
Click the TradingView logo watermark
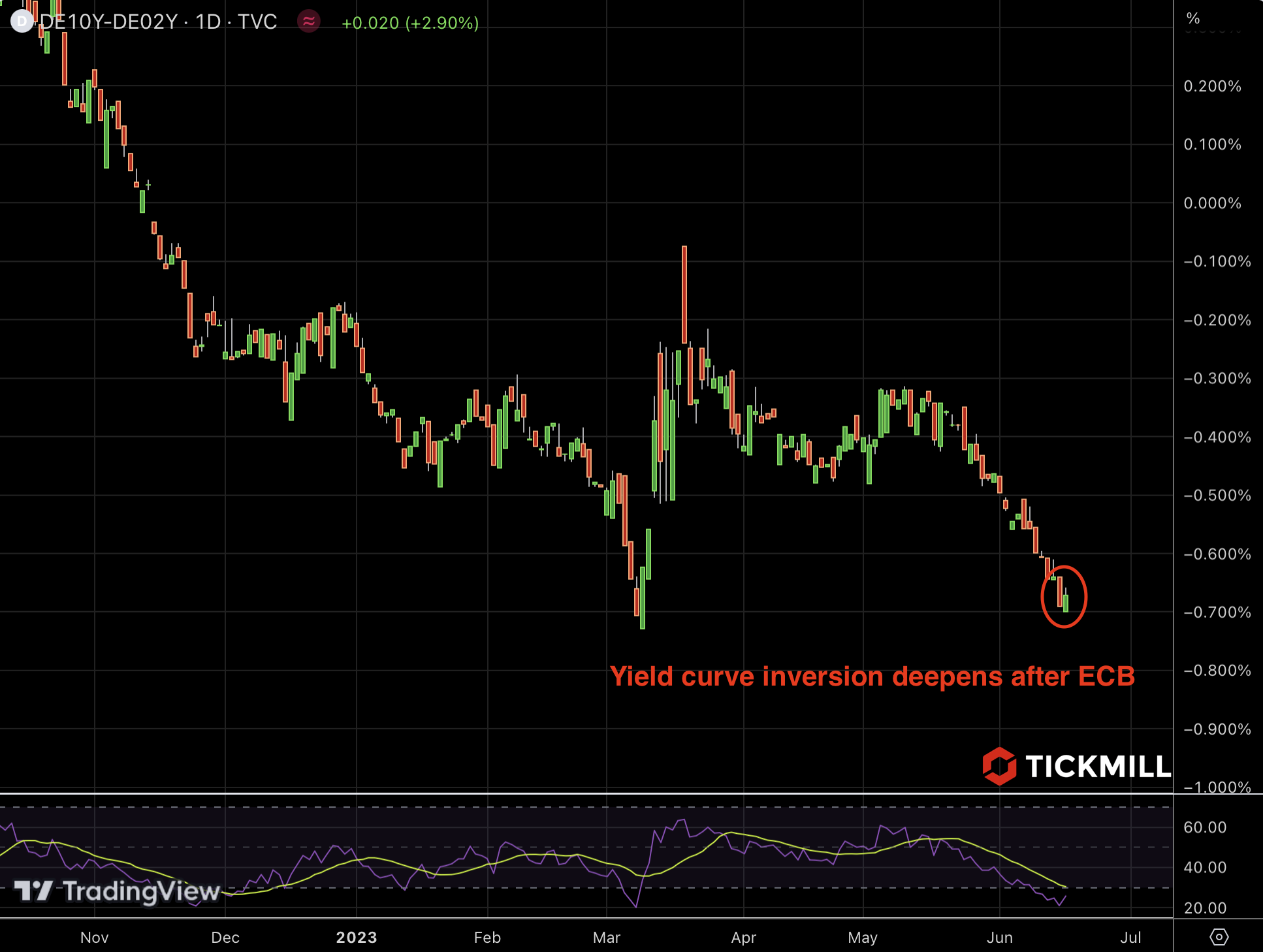point(118,891)
